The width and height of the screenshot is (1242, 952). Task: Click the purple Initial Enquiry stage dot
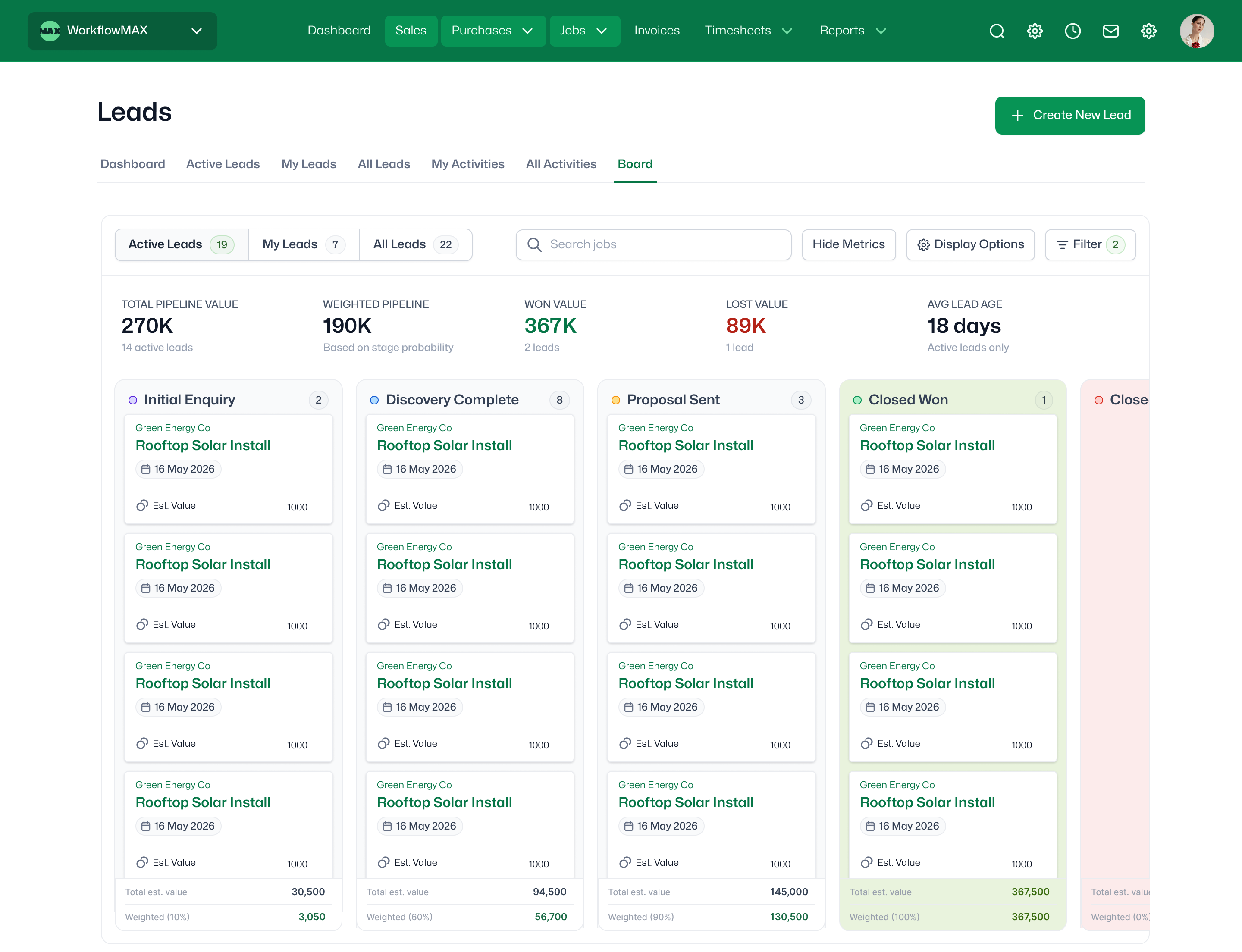pyautogui.click(x=133, y=400)
